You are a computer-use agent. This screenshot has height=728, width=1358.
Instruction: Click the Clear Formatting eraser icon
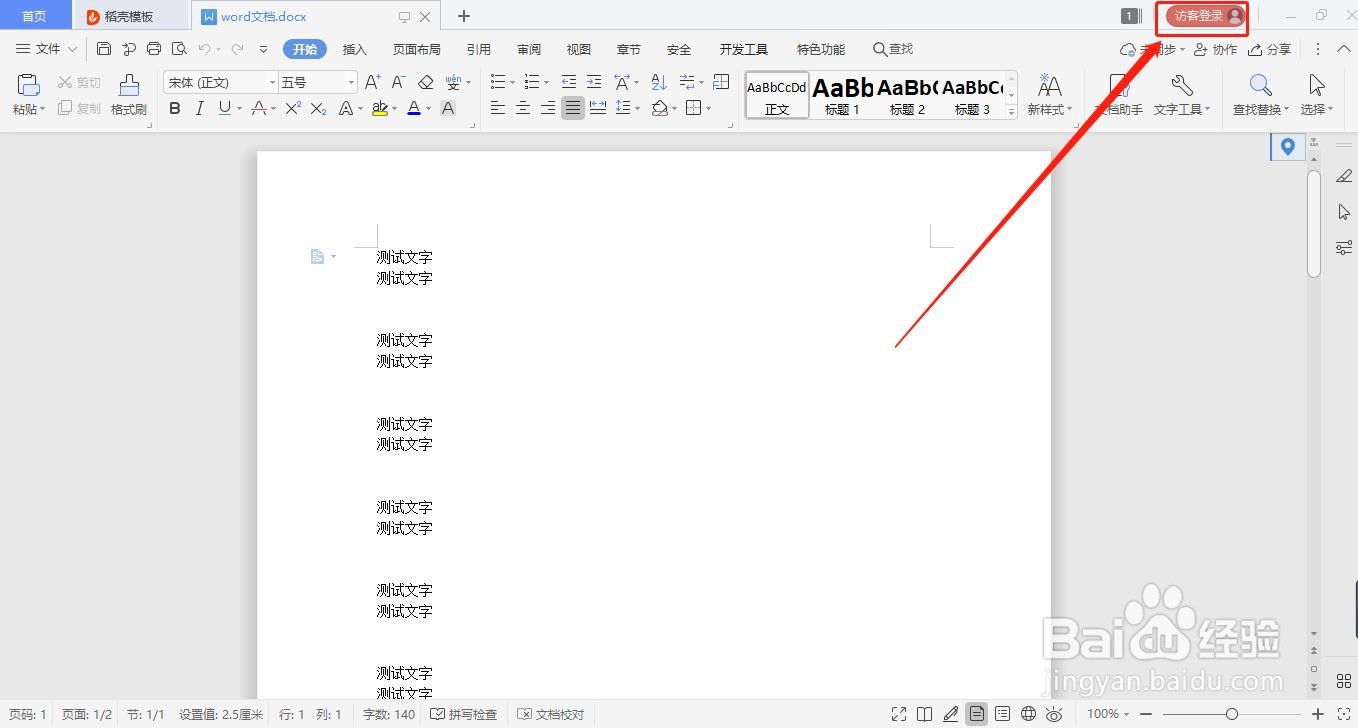coord(424,82)
